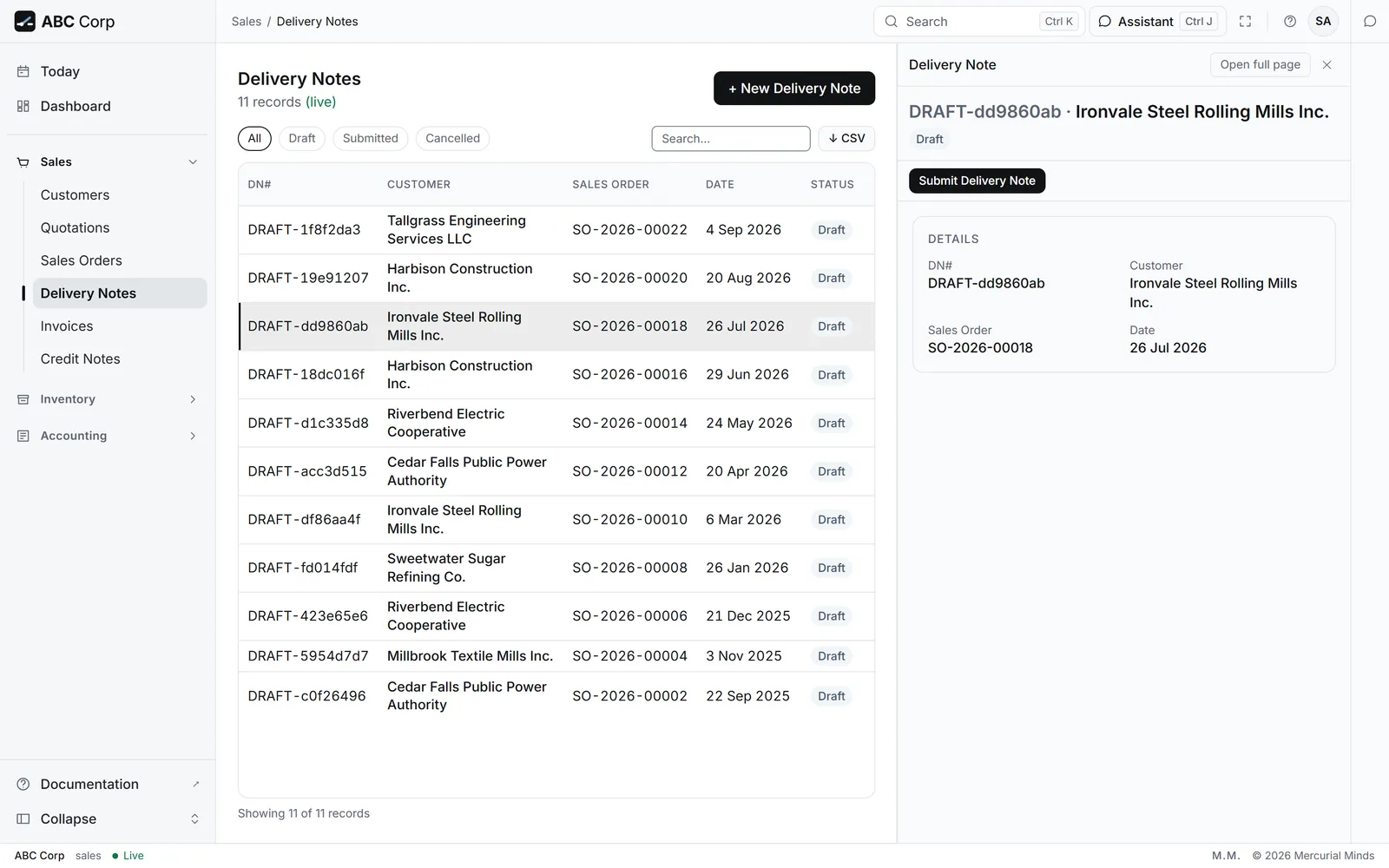
Task: Click the ABC Corp logo icon
Action: [25, 22]
